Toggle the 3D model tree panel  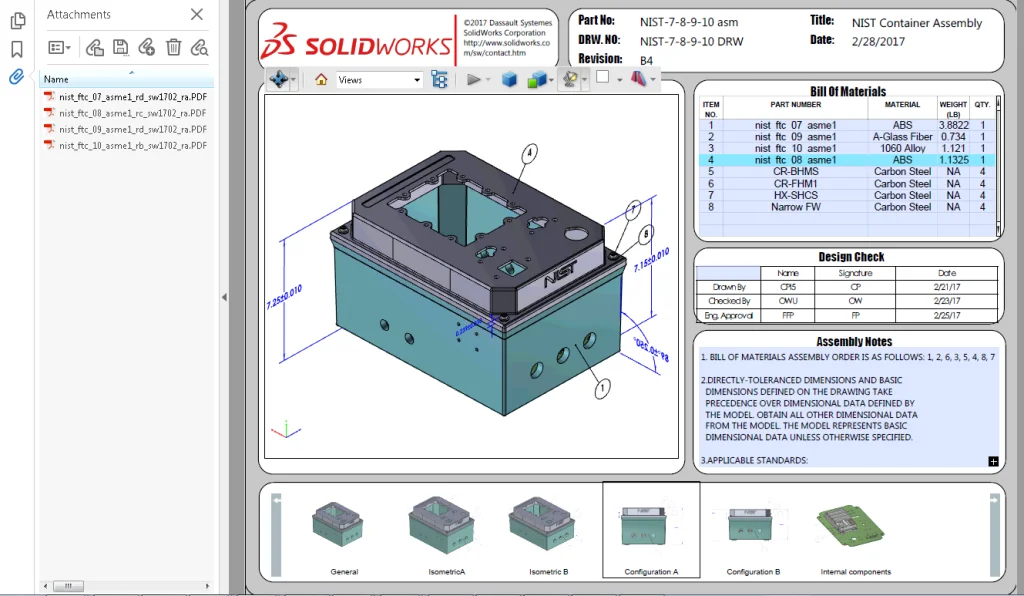click(x=440, y=80)
